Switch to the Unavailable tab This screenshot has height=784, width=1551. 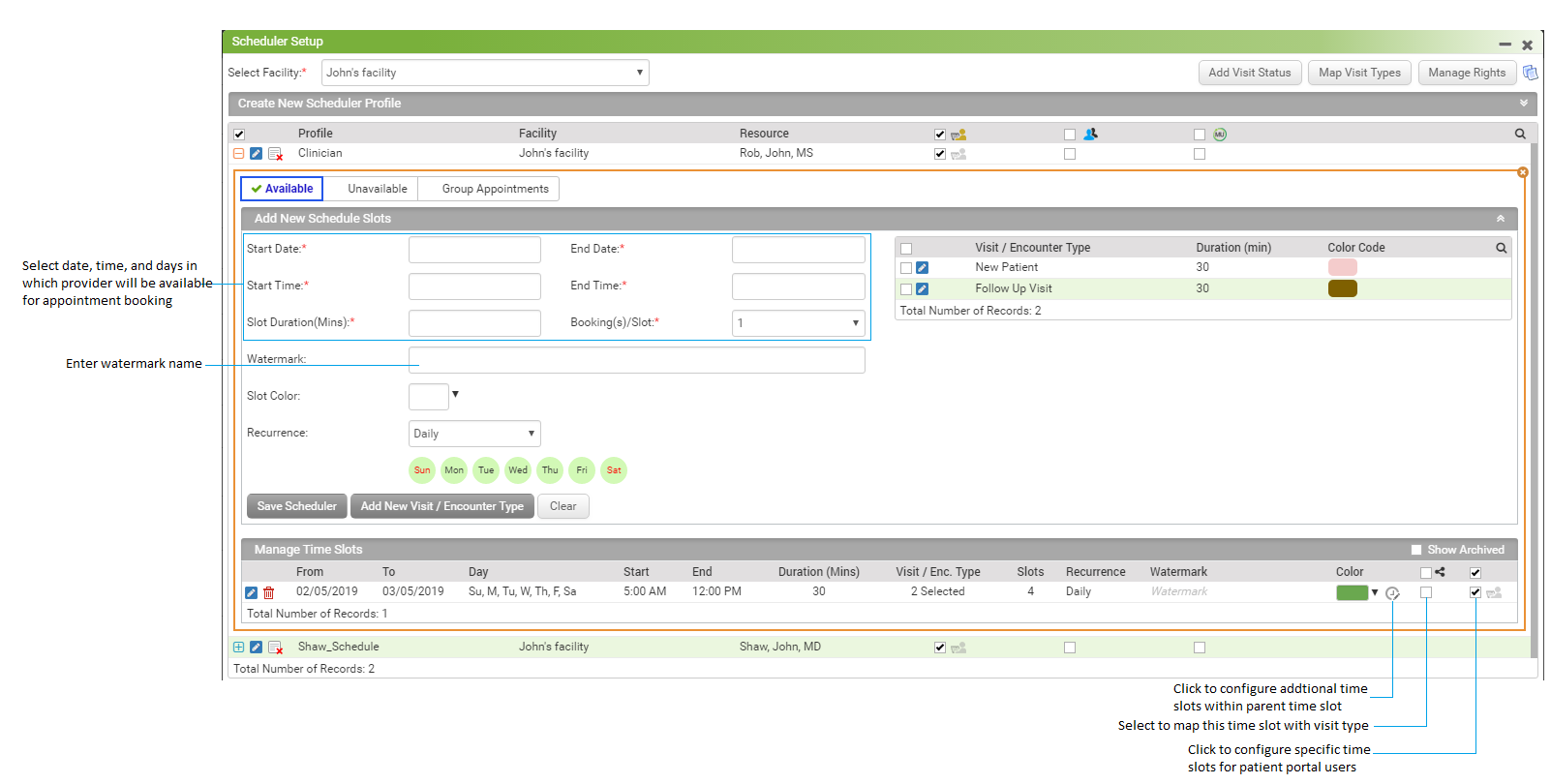(x=378, y=189)
